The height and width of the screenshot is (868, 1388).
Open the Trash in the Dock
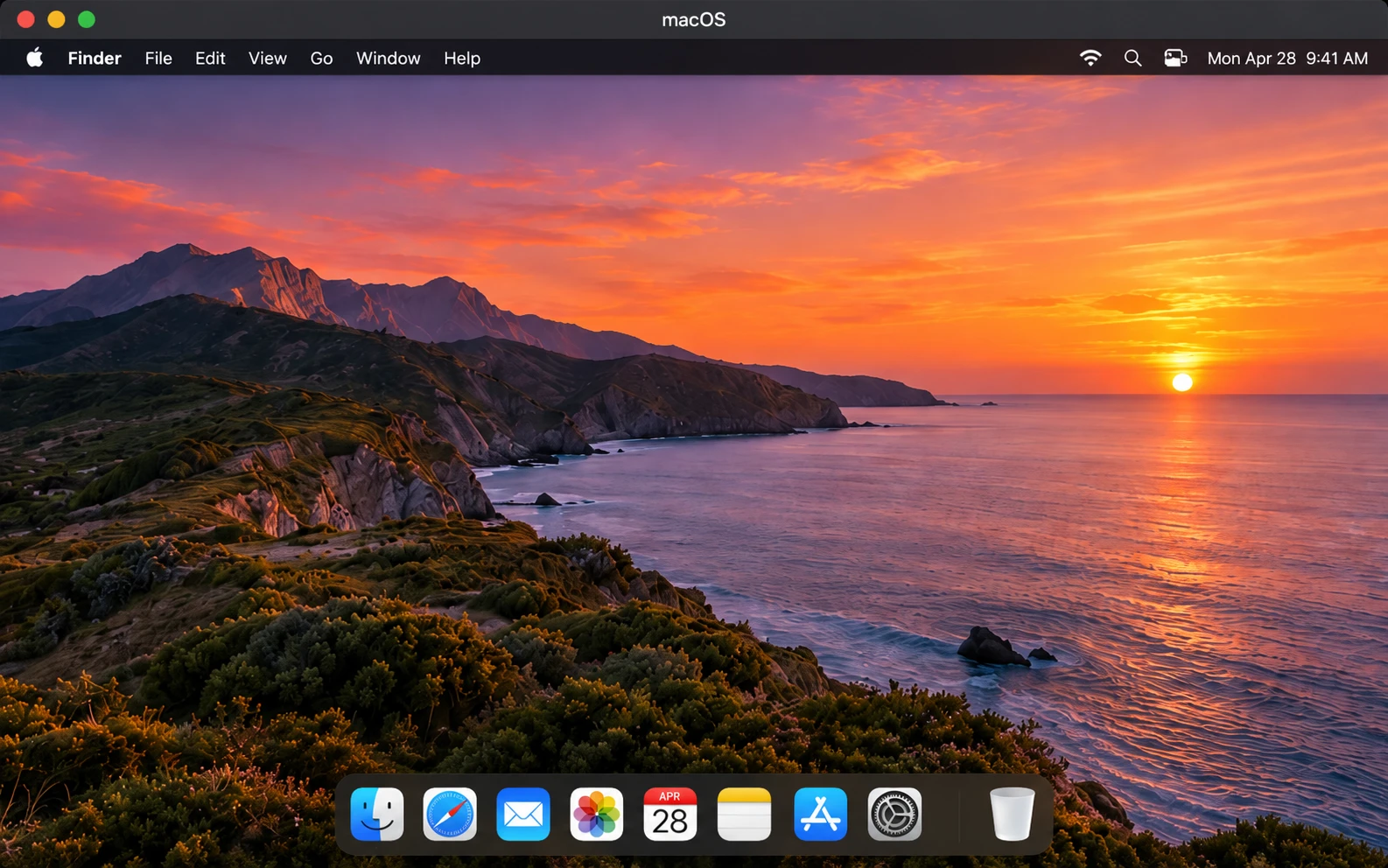(x=1012, y=814)
